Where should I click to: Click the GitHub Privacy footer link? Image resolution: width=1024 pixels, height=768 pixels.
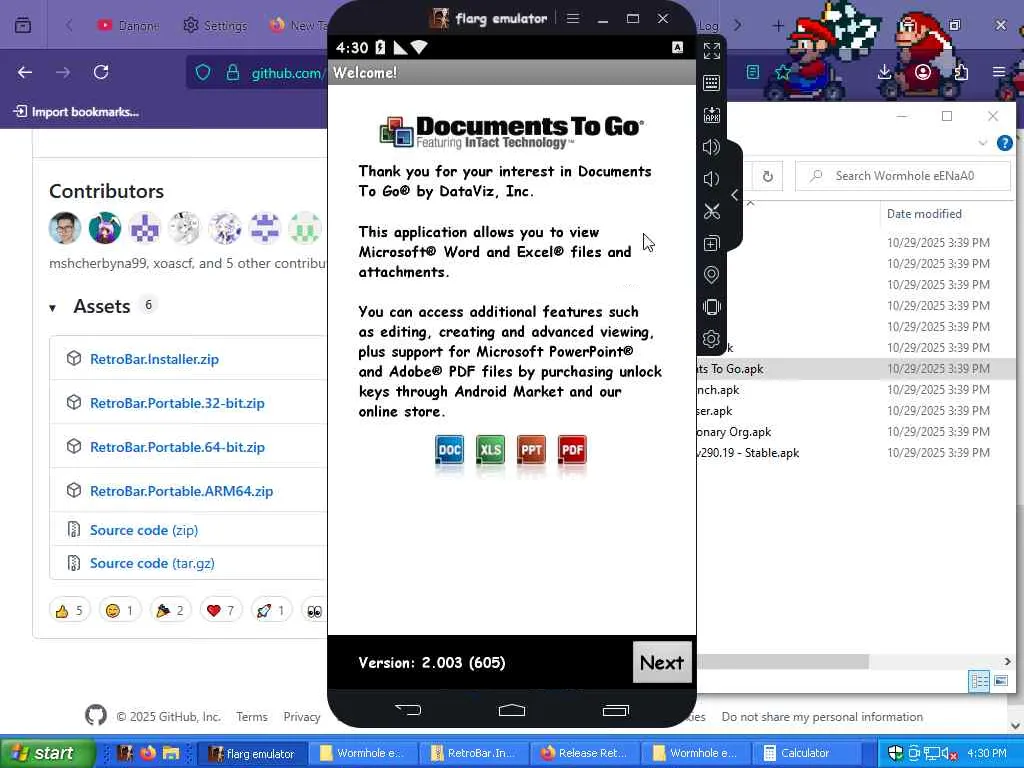point(302,717)
